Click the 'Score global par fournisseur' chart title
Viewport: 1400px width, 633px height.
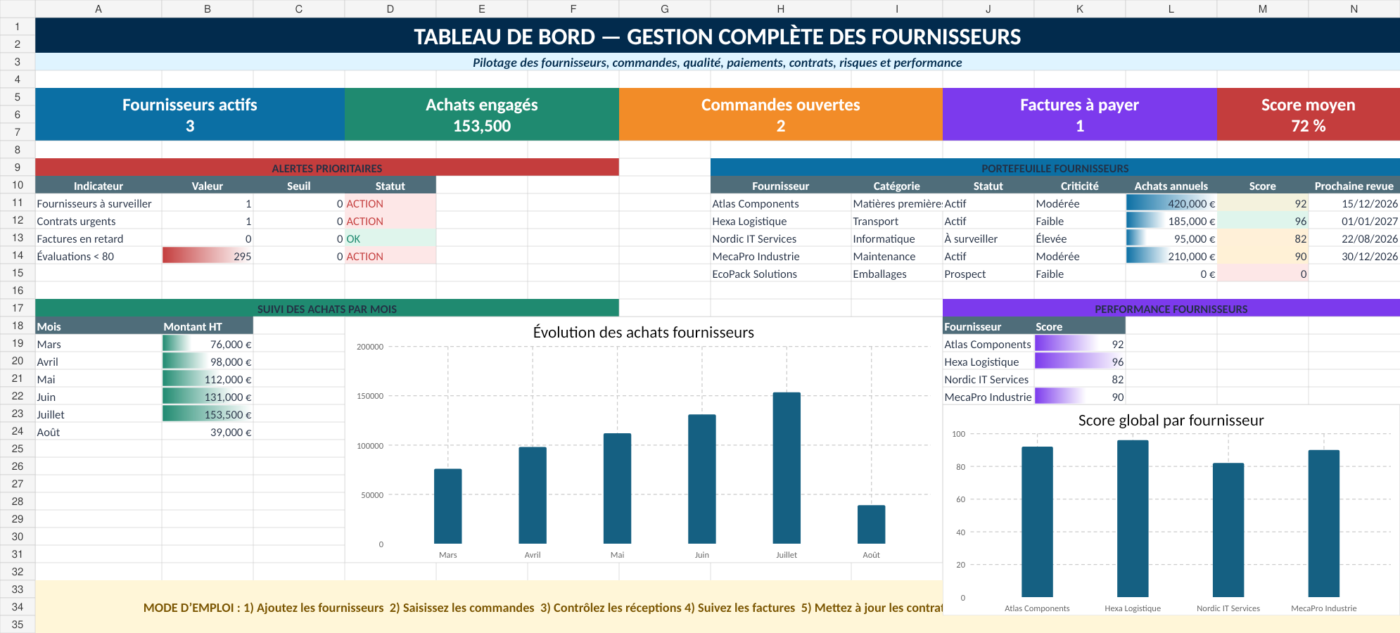click(1171, 420)
